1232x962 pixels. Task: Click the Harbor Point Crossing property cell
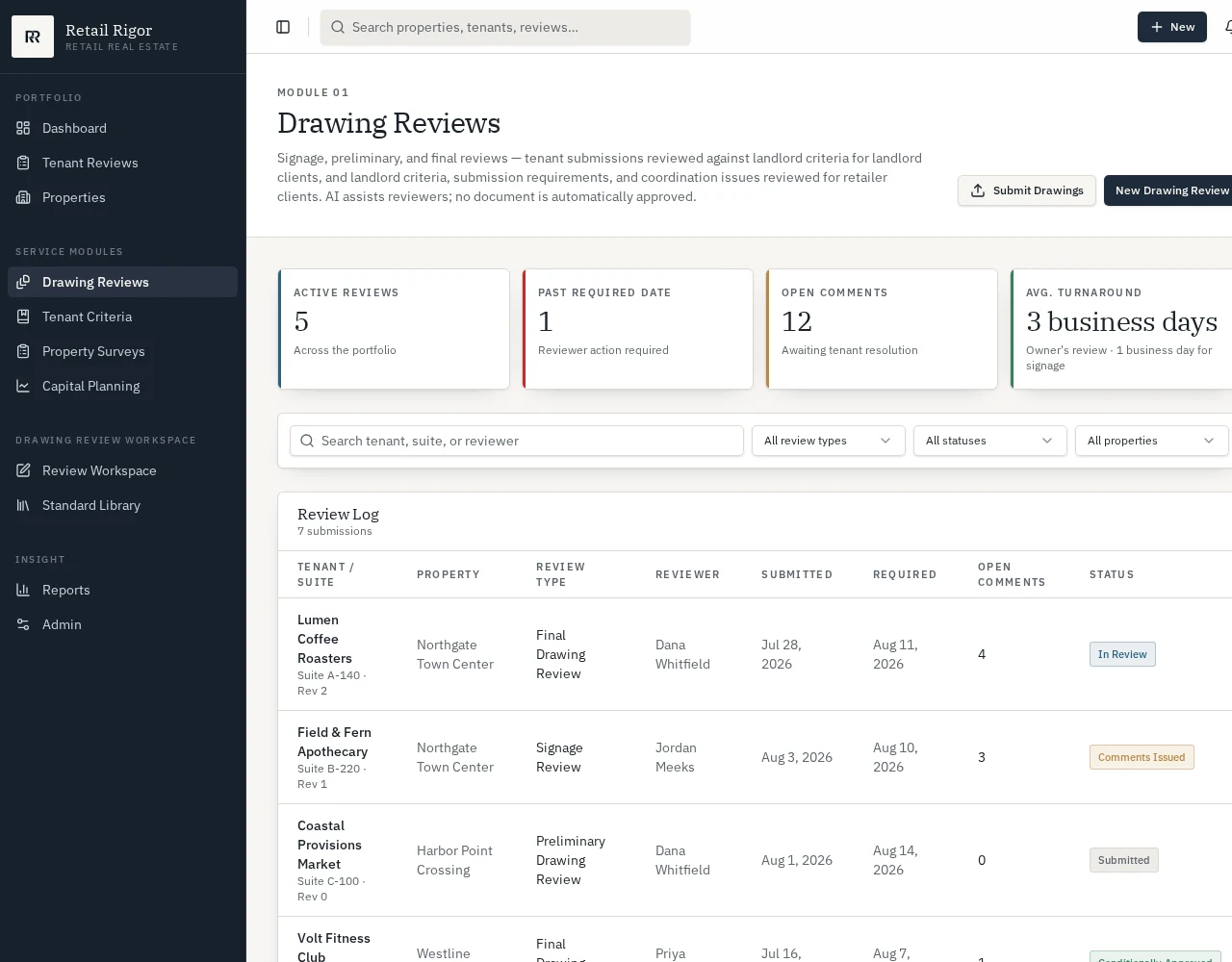pyautogui.click(x=454, y=860)
